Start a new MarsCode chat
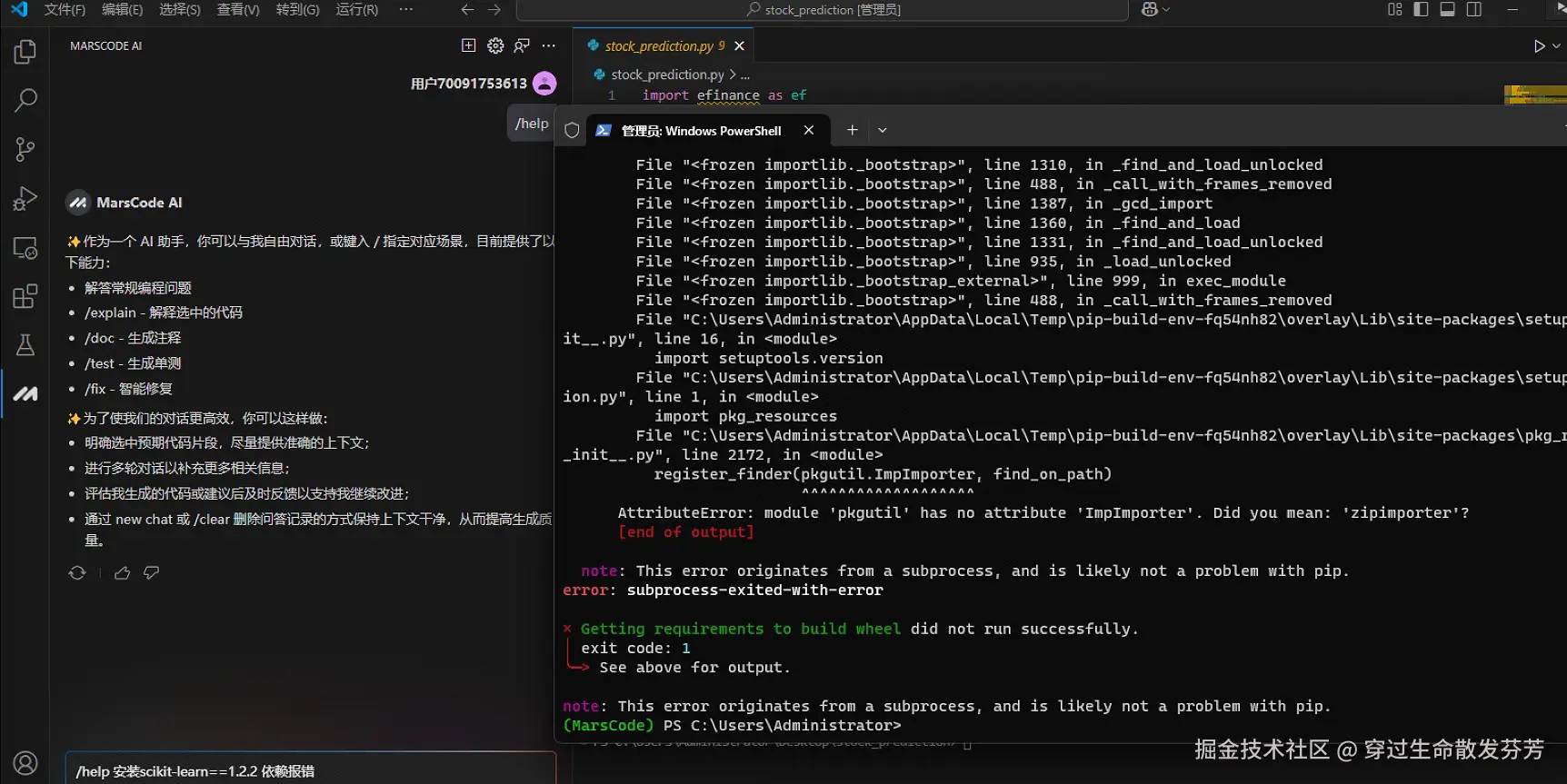1567x784 pixels. [468, 45]
